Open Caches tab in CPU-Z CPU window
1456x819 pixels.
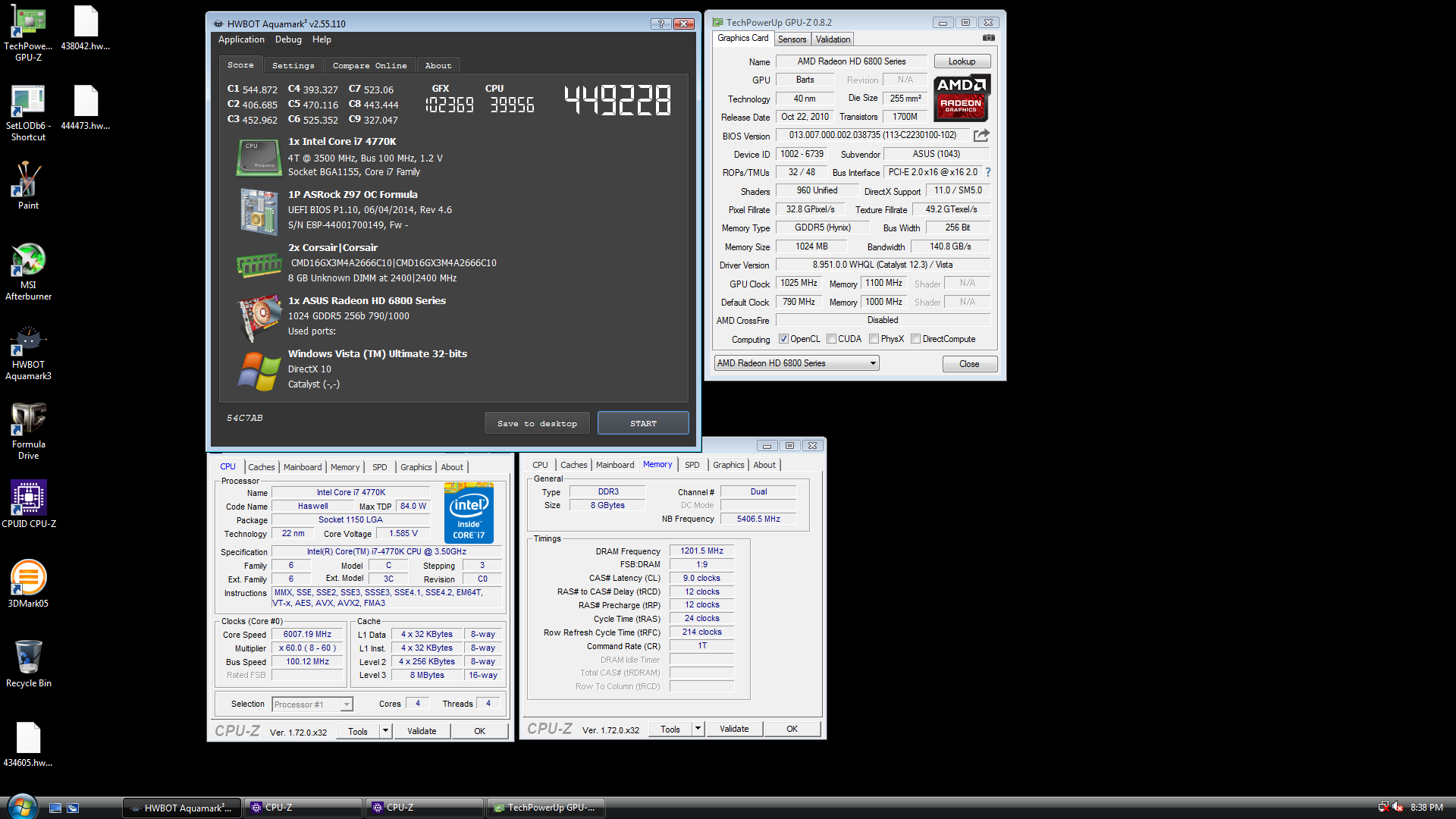point(261,467)
